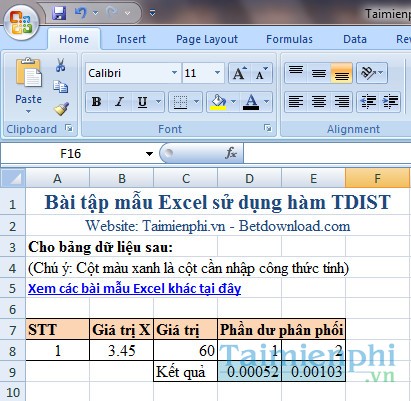Click the empty formula bar field
Image resolution: width=411 pixels, height=401 pixels.
click(x=327, y=153)
